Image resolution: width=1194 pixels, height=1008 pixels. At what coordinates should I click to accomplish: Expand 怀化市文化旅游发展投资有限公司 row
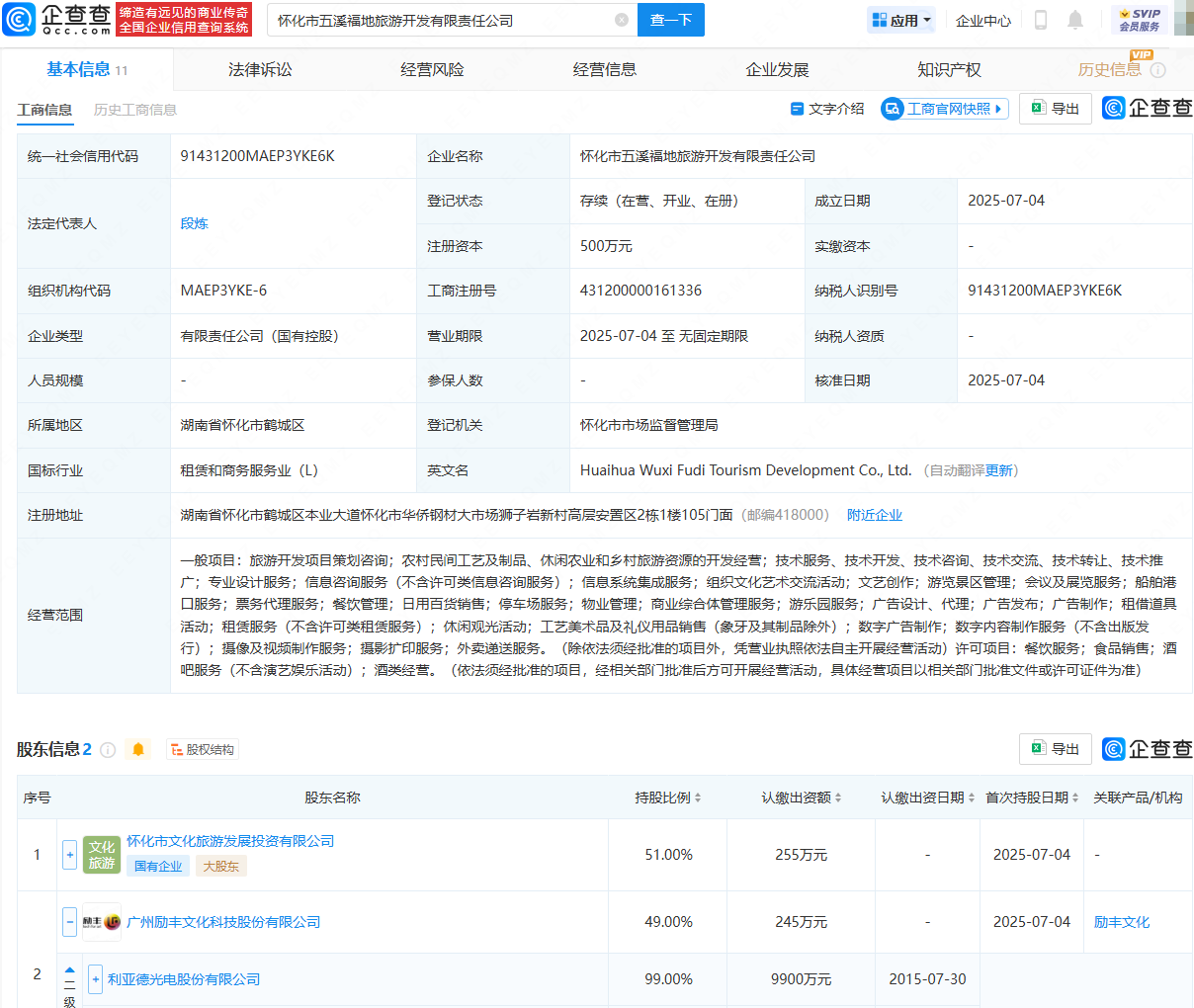coord(69,855)
